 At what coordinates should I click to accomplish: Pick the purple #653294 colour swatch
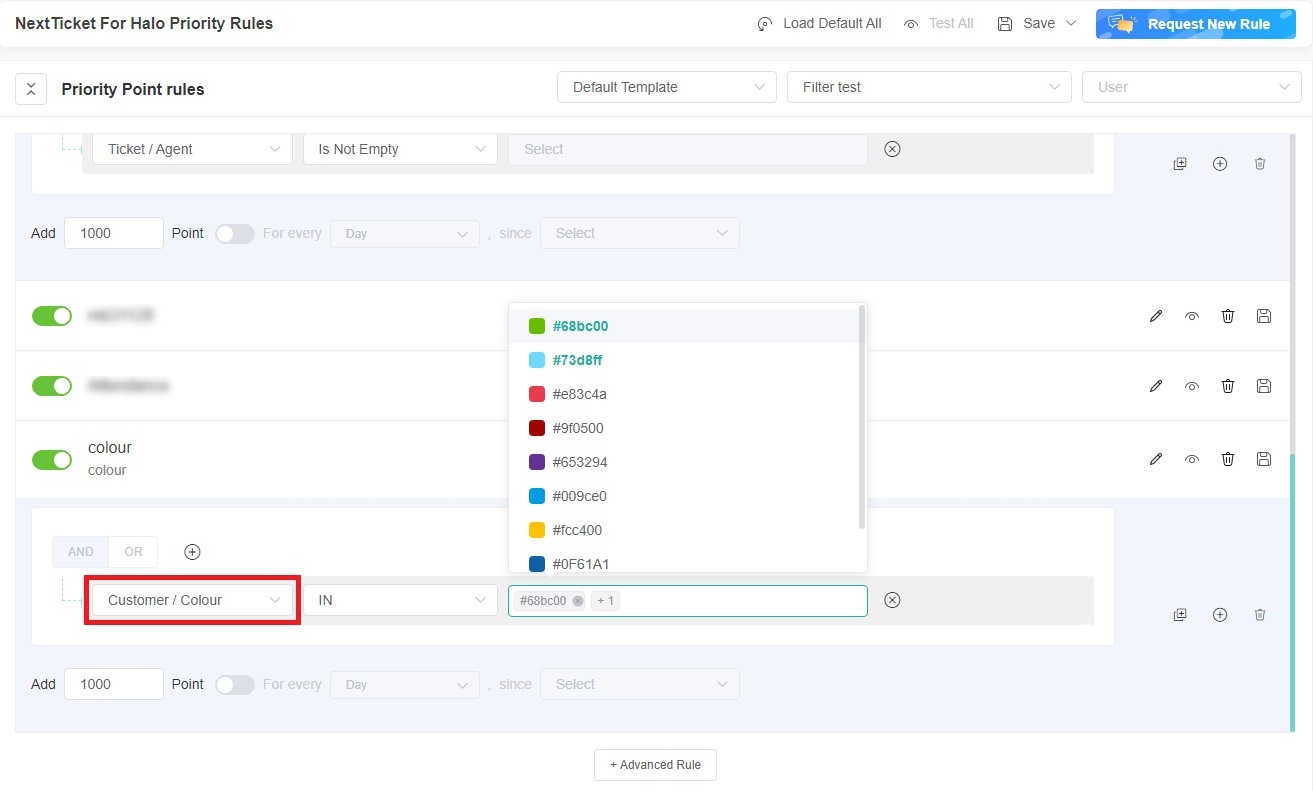pos(537,462)
